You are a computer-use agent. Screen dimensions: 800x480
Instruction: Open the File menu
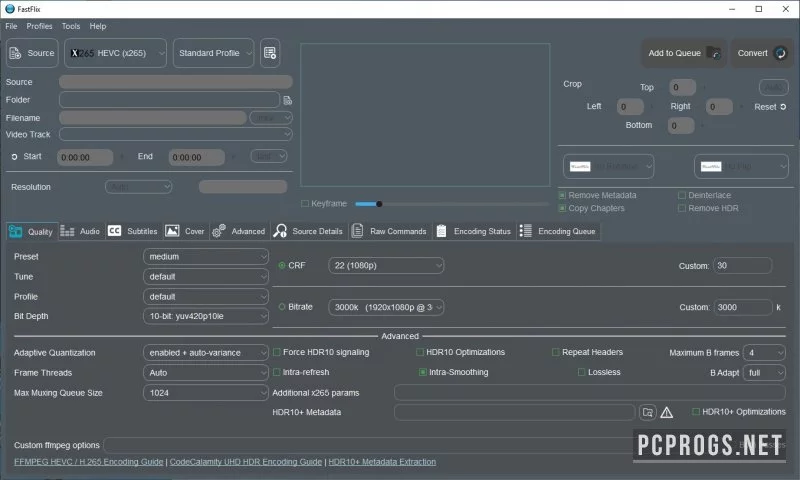pyautogui.click(x=11, y=26)
